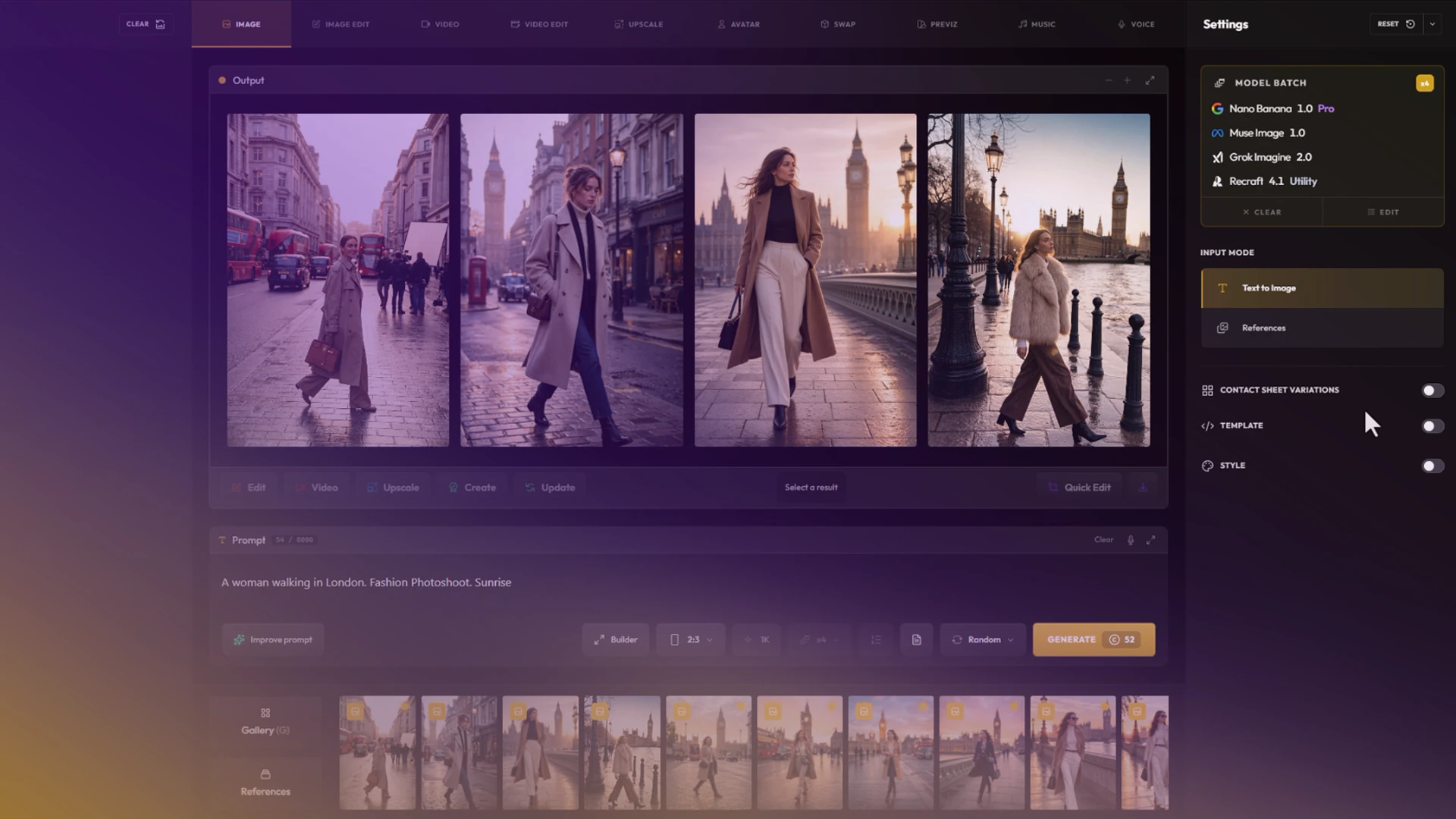Click the plus icon in the Output header

point(1128,80)
